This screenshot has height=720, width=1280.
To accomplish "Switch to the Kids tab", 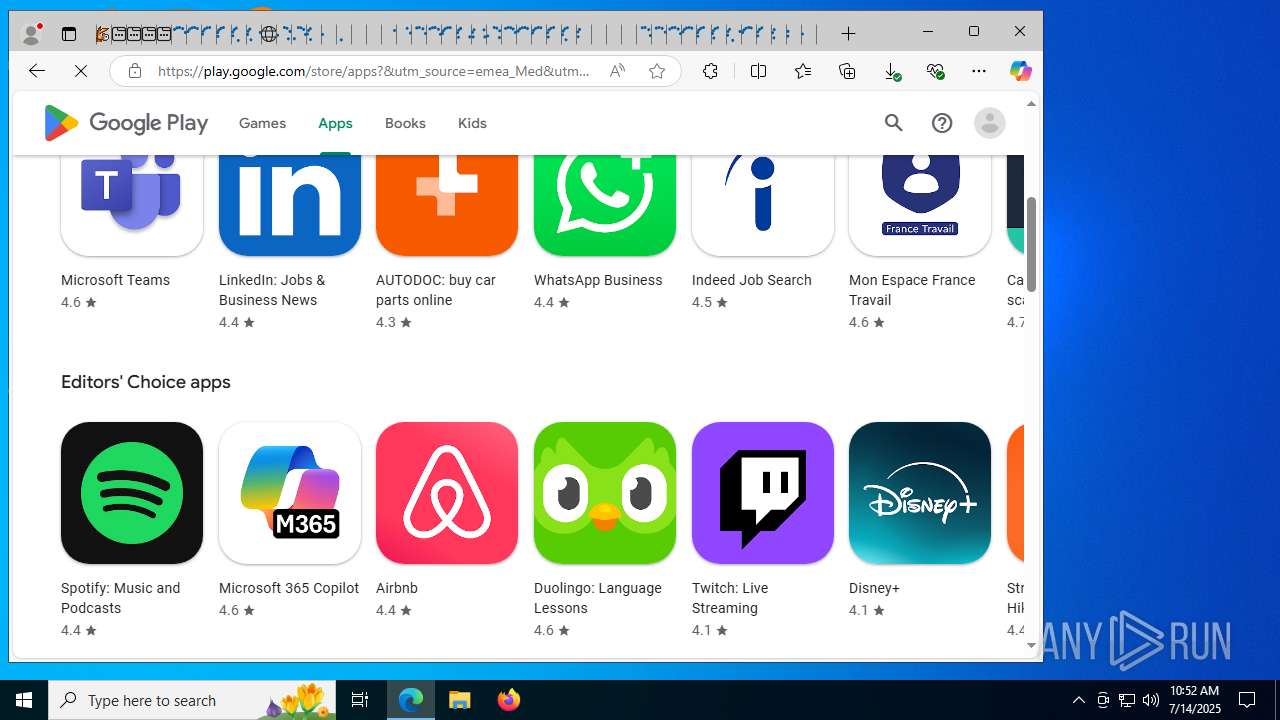I will point(472,123).
